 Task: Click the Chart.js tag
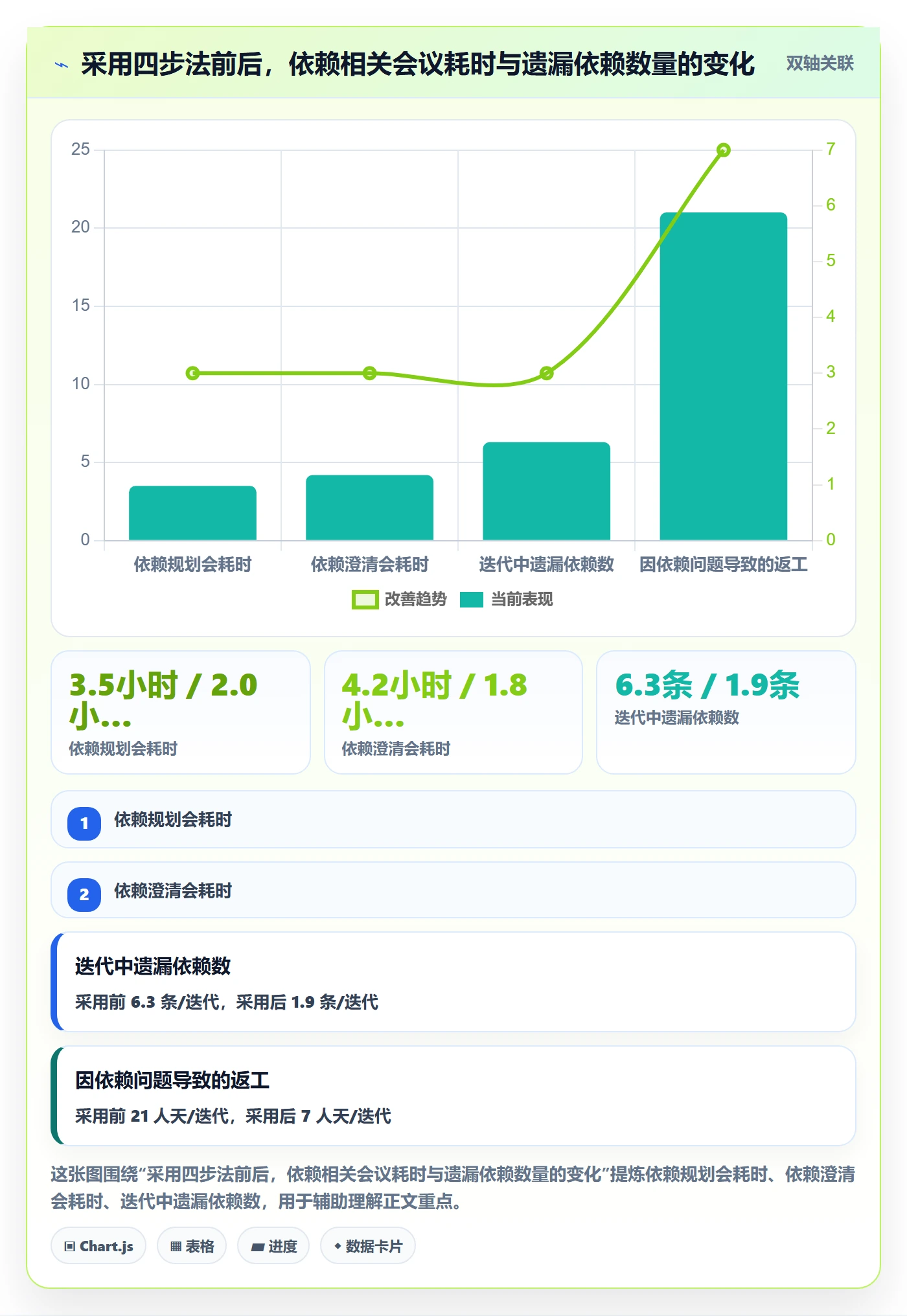tap(98, 1246)
